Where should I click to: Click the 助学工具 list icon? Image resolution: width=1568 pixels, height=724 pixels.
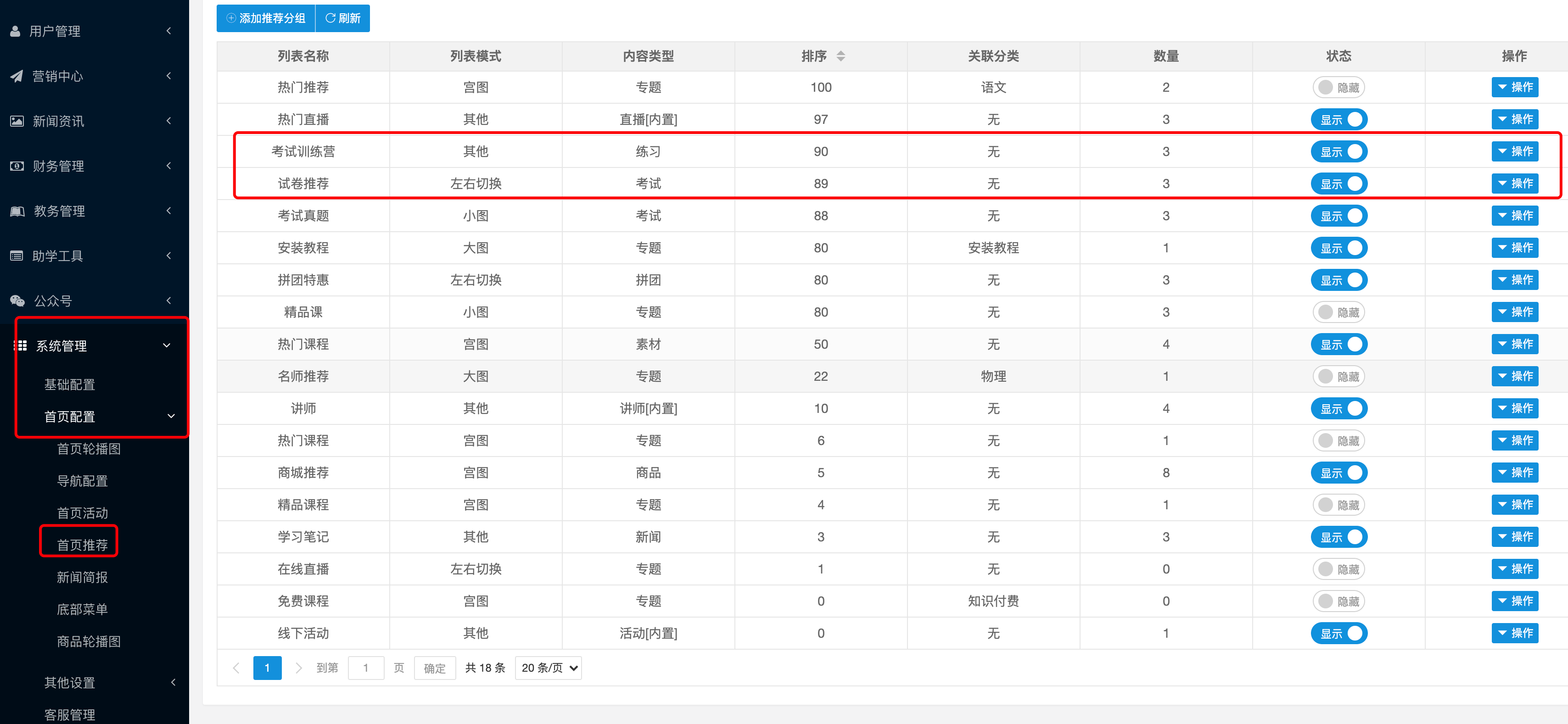click(x=17, y=256)
